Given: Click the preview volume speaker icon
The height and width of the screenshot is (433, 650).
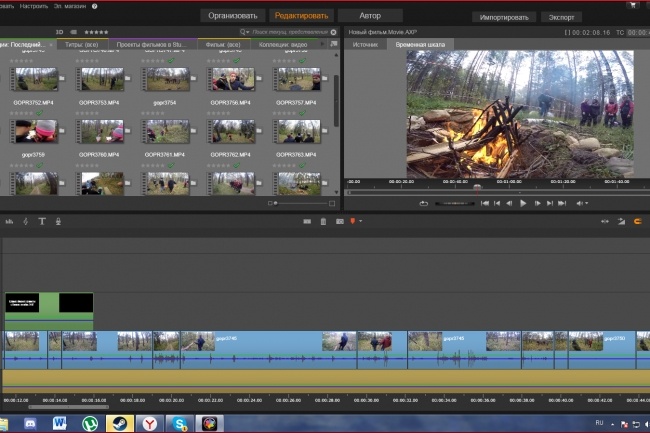Looking at the screenshot, I should pyautogui.click(x=580, y=203).
